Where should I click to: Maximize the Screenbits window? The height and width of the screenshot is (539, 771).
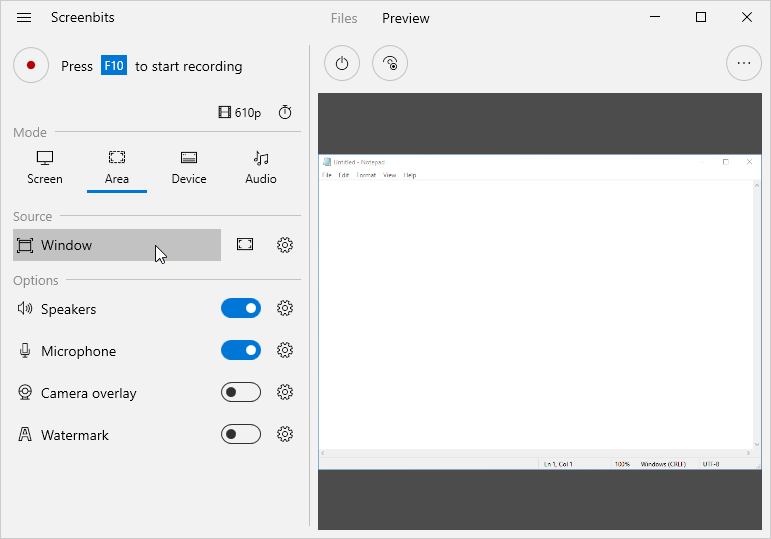tap(701, 17)
